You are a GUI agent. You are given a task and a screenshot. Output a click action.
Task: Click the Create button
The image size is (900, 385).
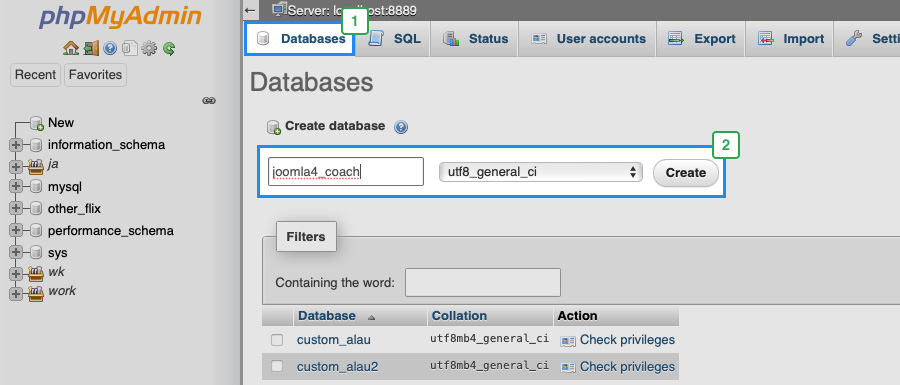click(x=686, y=173)
